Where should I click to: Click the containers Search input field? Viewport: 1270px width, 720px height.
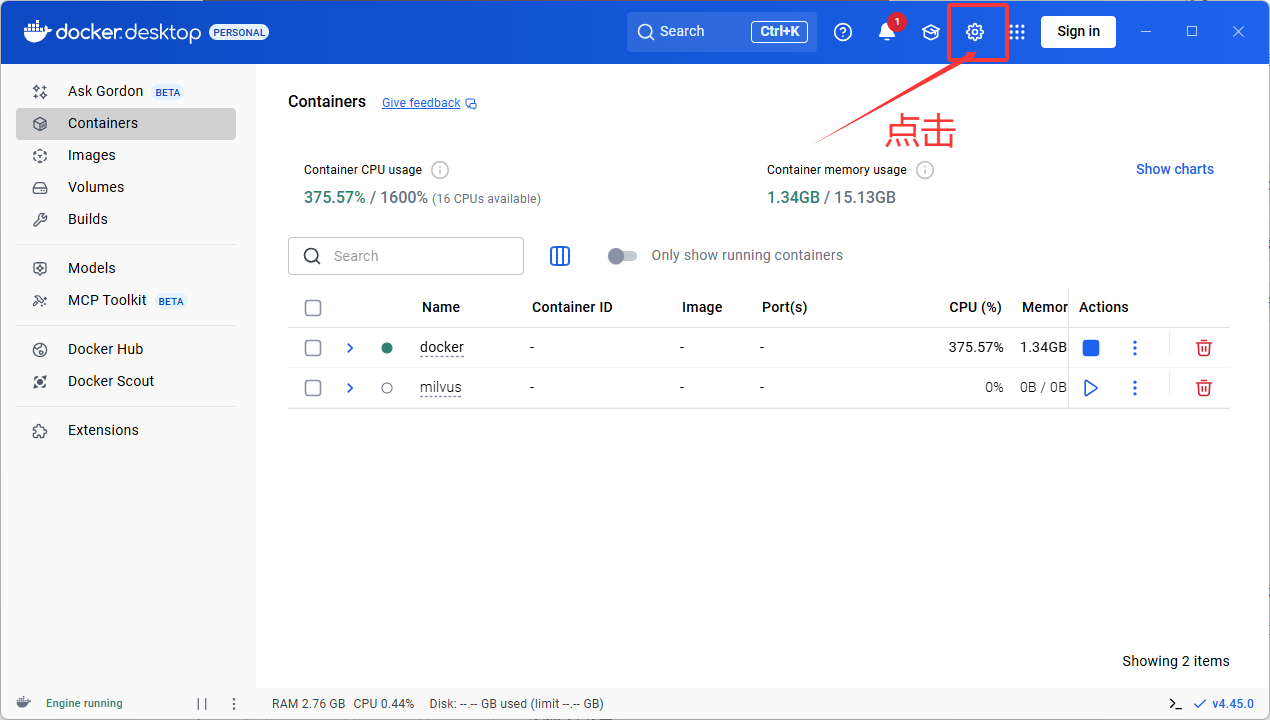click(x=406, y=256)
